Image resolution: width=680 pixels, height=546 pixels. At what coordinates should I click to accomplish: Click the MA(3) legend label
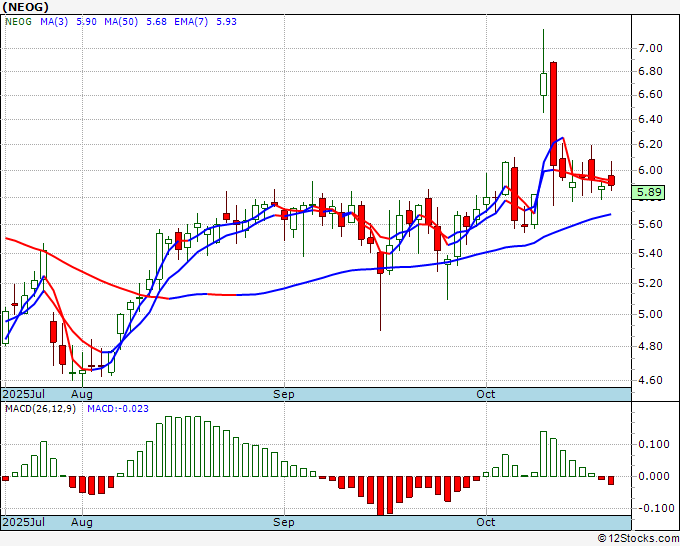point(54,22)
